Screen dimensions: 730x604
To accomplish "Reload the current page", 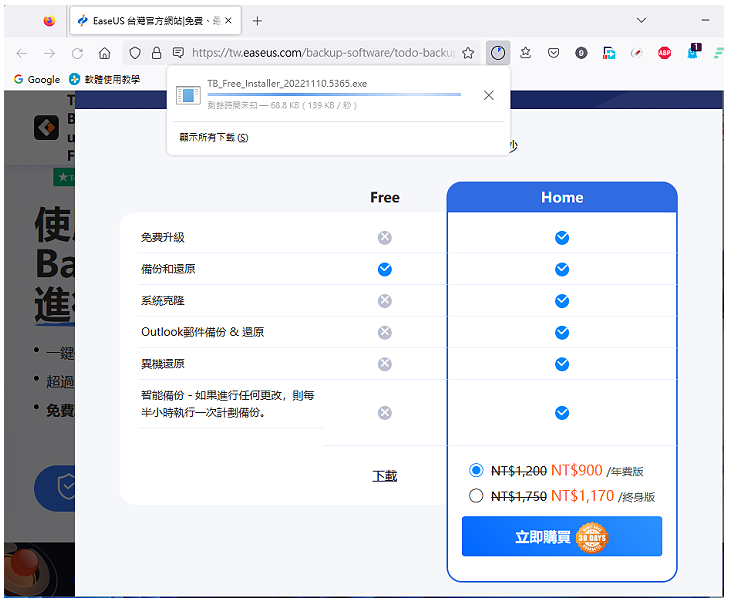I will point(77,53).
